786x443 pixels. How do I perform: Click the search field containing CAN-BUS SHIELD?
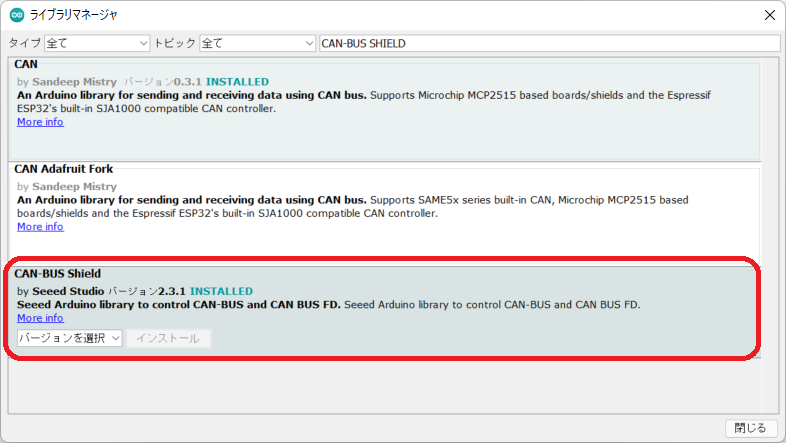coord(550,44)
